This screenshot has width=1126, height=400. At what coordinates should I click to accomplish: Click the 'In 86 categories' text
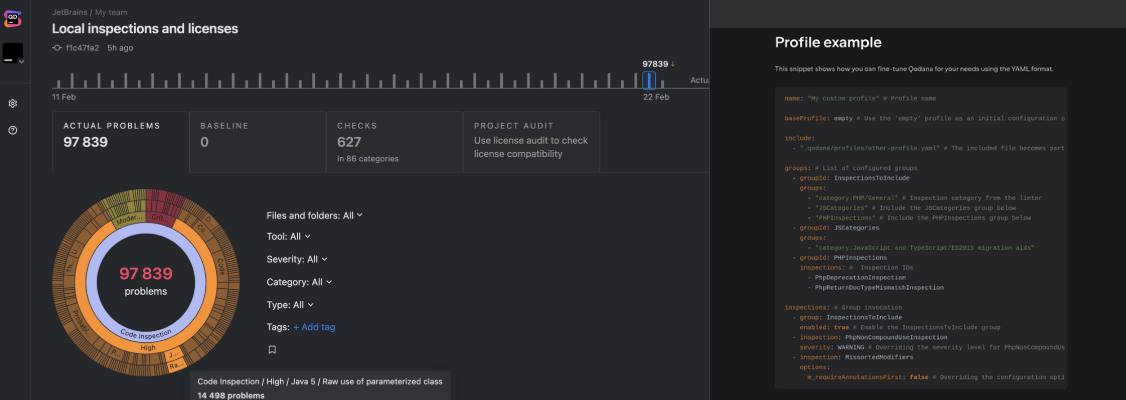(x=368, y=159)
